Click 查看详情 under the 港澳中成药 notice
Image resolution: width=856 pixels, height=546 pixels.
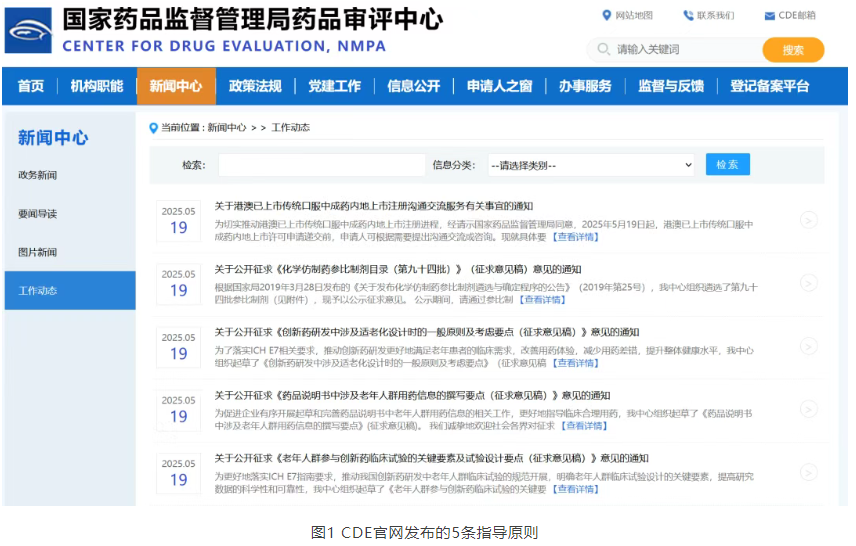[575, 237]
